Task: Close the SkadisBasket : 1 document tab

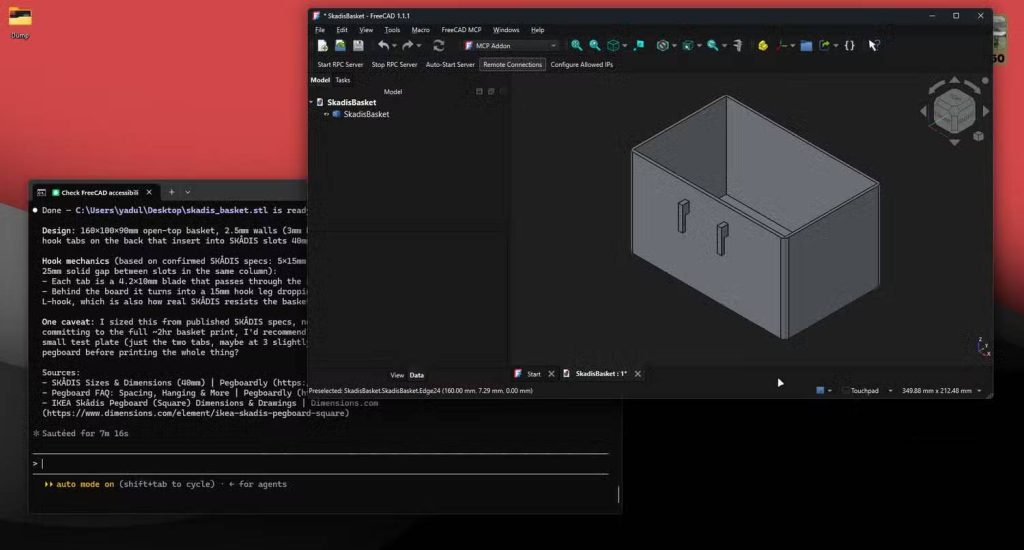Action: 638,374
